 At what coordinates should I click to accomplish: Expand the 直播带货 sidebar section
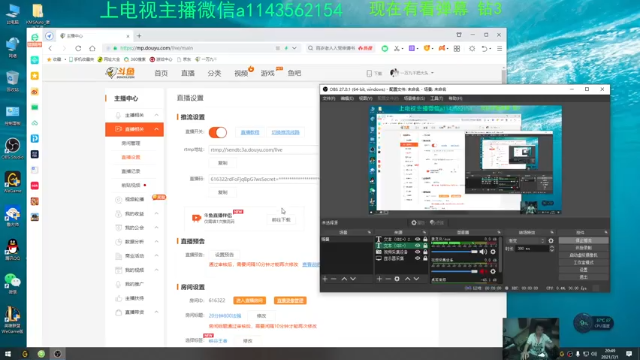[157, 312]
